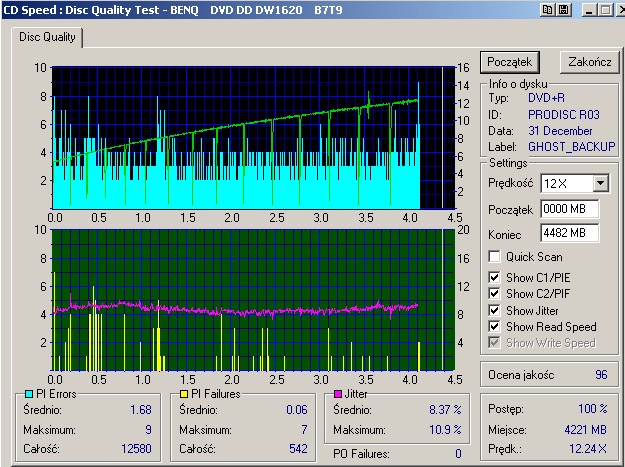
Task: Click the copy-to-clipboard icon in title bar
Action: coord(547,10)
